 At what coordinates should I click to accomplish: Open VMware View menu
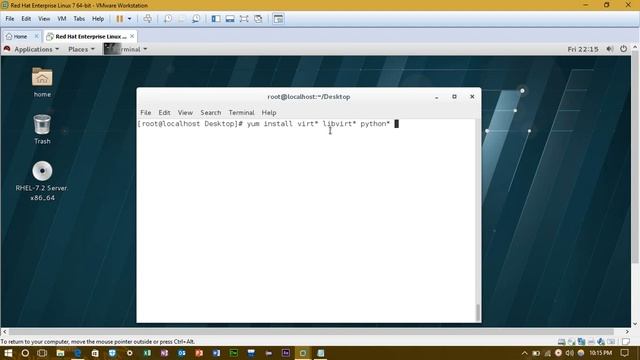point(44,19)
